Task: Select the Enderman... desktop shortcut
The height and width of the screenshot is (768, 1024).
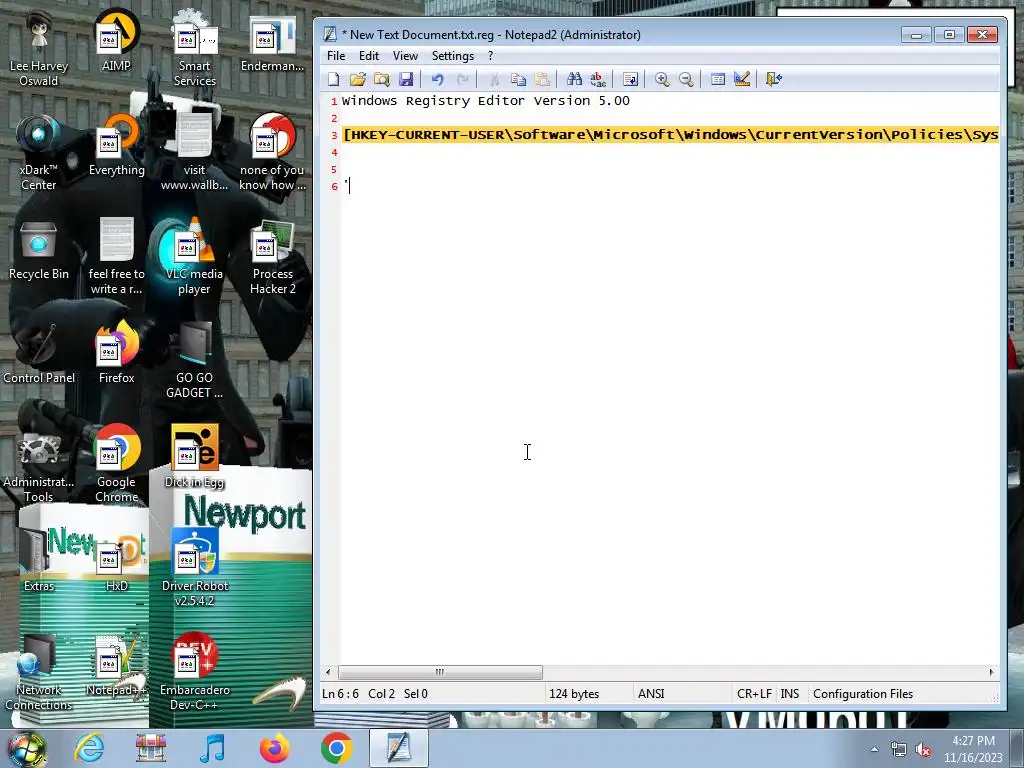Action: point(272,44)
